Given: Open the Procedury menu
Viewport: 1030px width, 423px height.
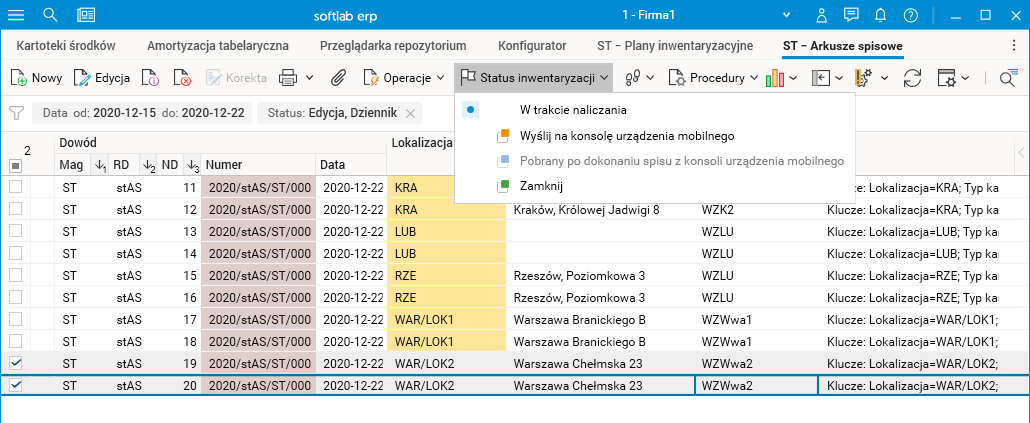Looking at the screenshot, I should [713, 78].
